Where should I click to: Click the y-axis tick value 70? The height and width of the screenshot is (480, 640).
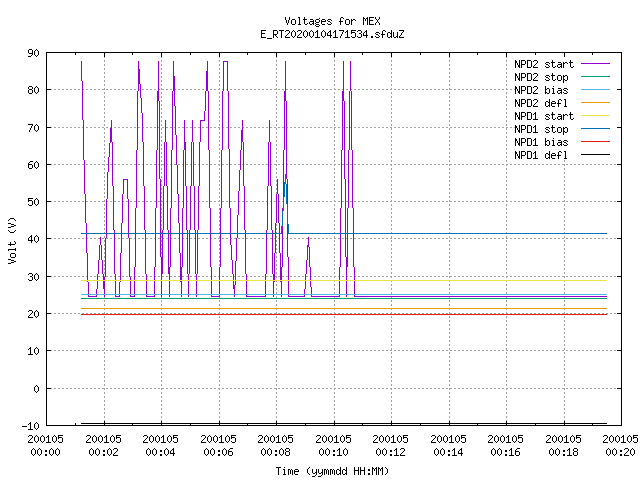click(33, 128)
